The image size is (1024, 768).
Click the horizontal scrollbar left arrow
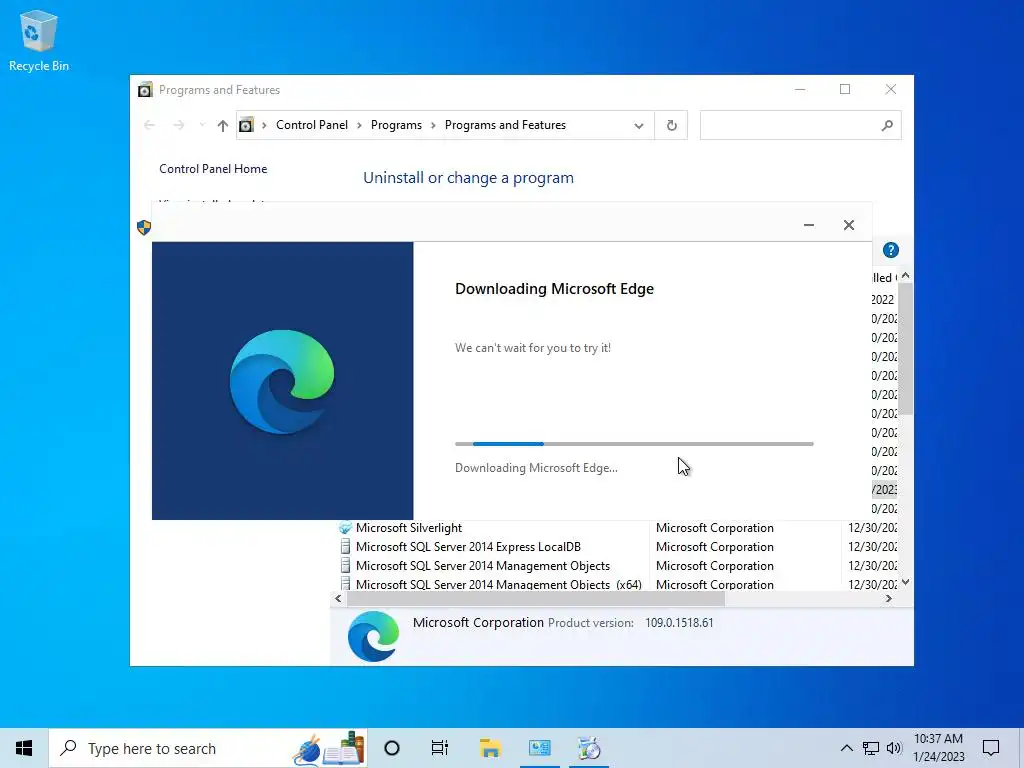[338, 598]
